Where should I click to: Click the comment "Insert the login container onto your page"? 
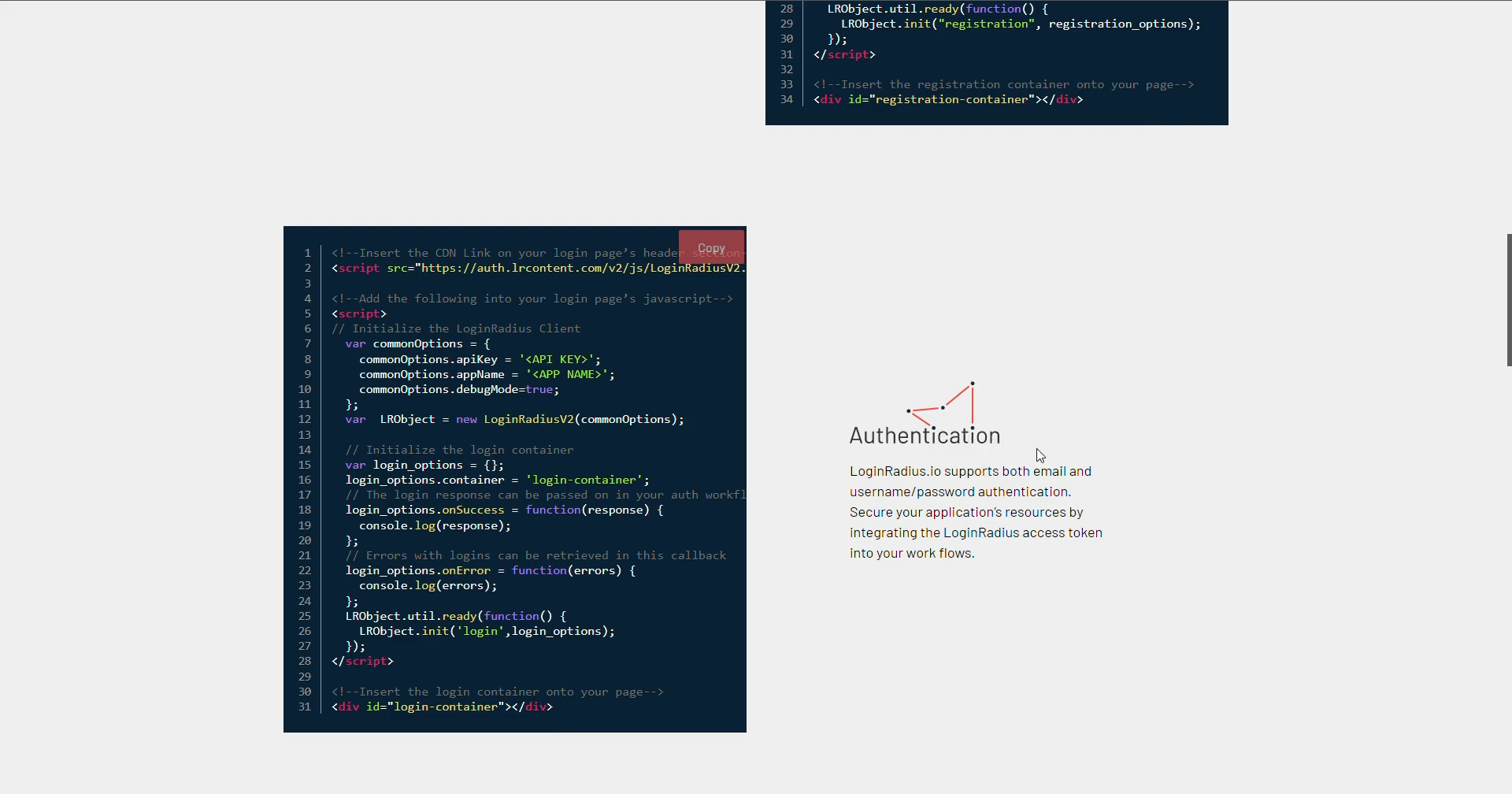[x=497, y=692]
